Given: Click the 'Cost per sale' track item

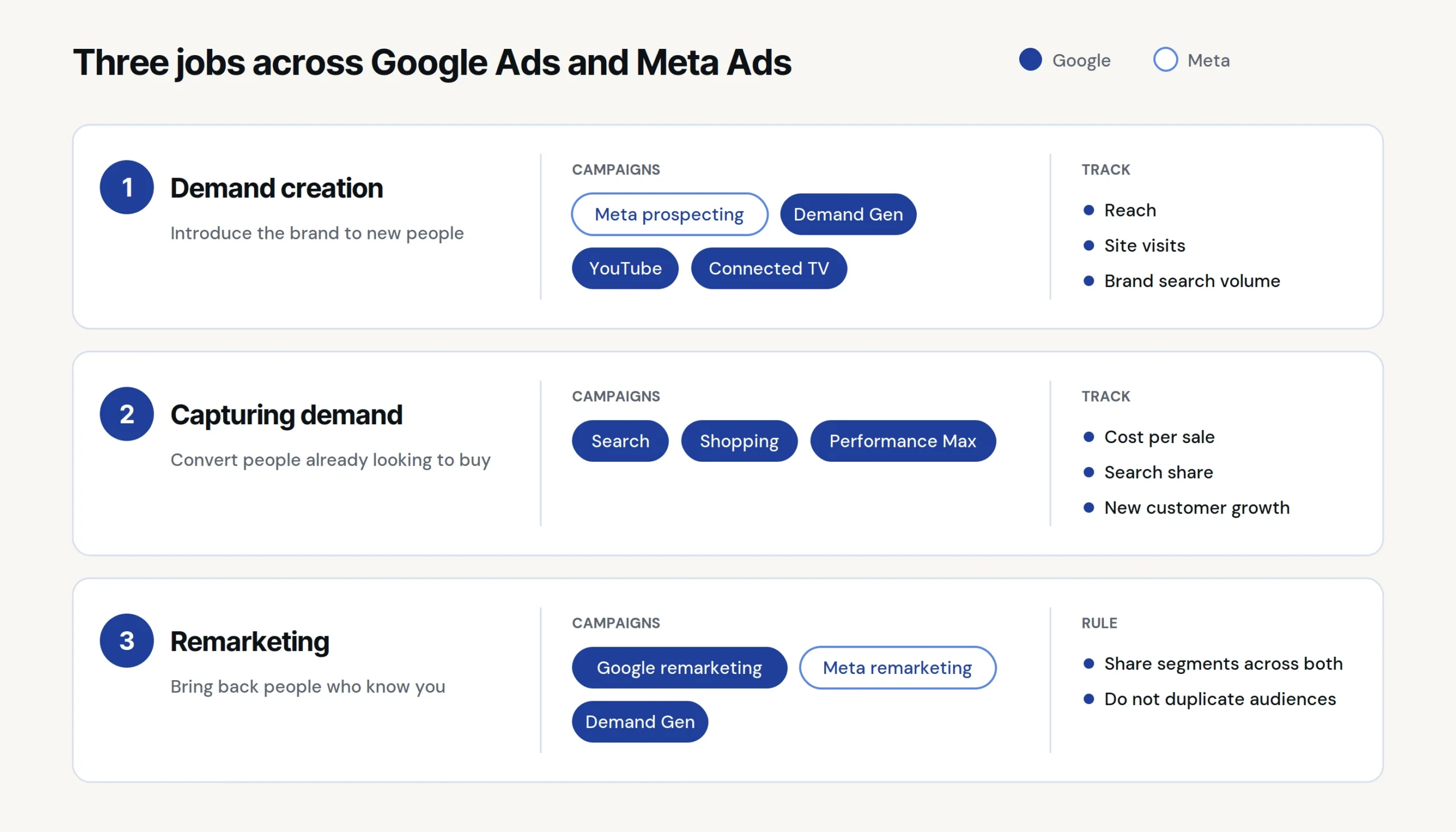Looking at the screenshot, I should 1159,437.
